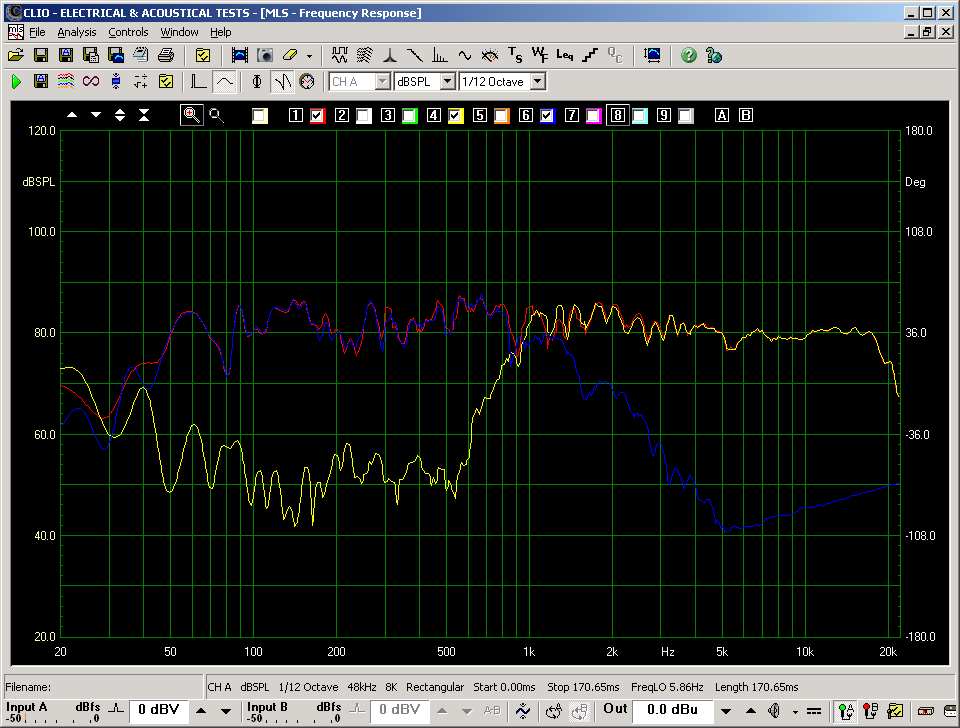
Task: Click the printer icon in the toolbar
Action: click(x=165, y=55)
